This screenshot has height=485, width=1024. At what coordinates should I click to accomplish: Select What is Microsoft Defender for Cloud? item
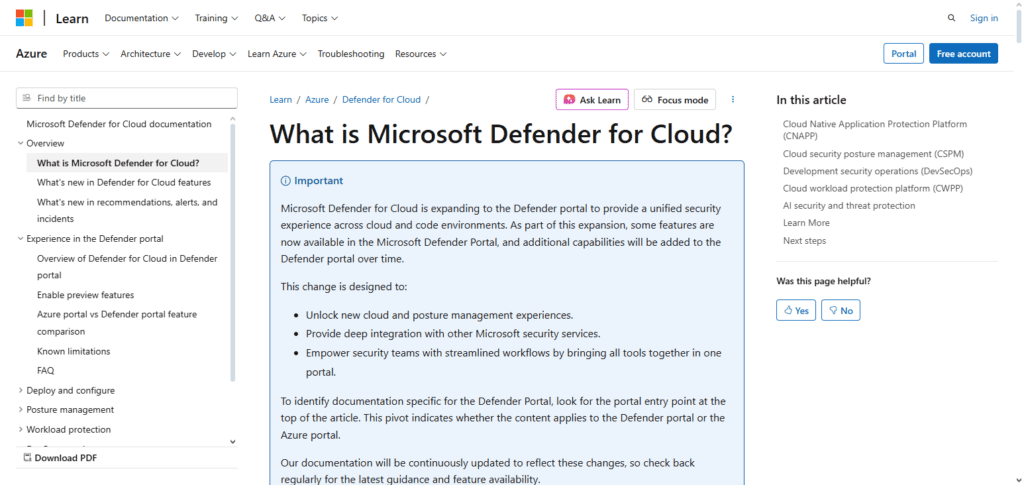[x=127, y=163]
